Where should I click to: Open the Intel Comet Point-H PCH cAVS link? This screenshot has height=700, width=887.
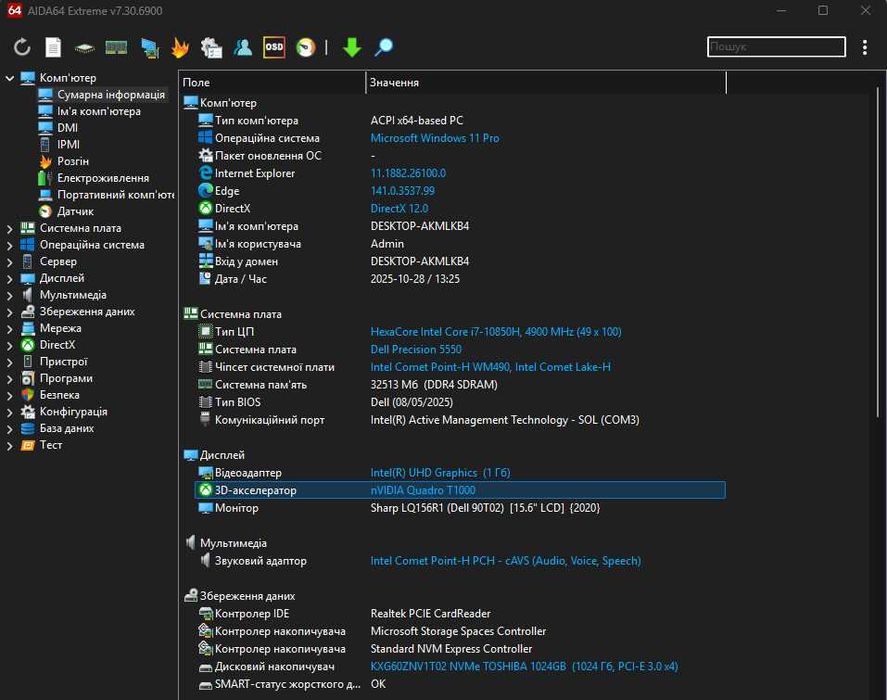tap(505, 561)
